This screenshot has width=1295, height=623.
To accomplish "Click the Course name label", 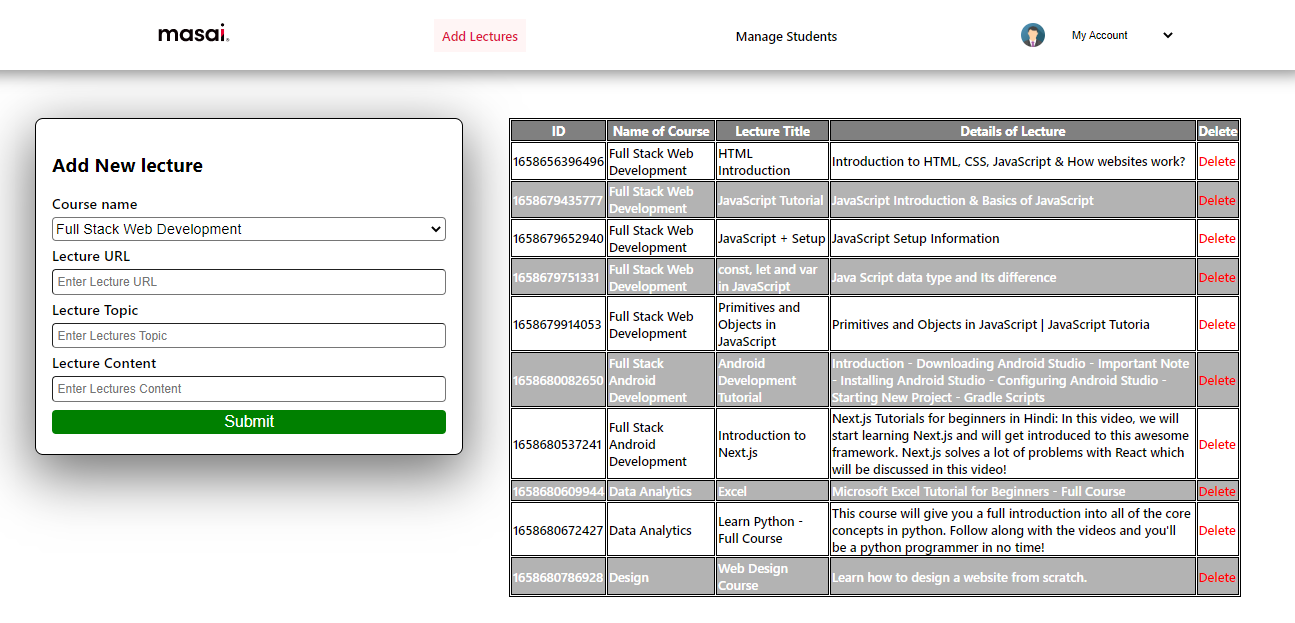I will pos(95,205).
